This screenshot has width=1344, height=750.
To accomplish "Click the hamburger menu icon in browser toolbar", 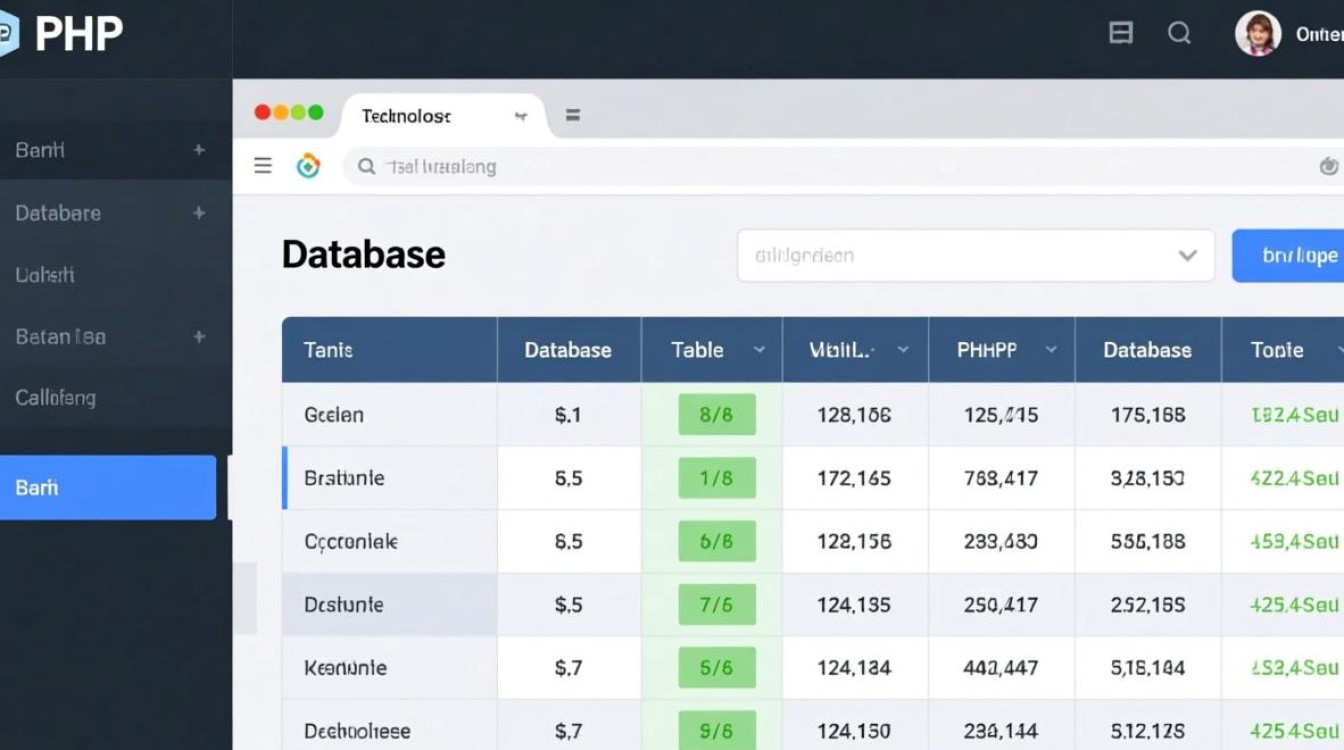I will click(x=263, y=166).
